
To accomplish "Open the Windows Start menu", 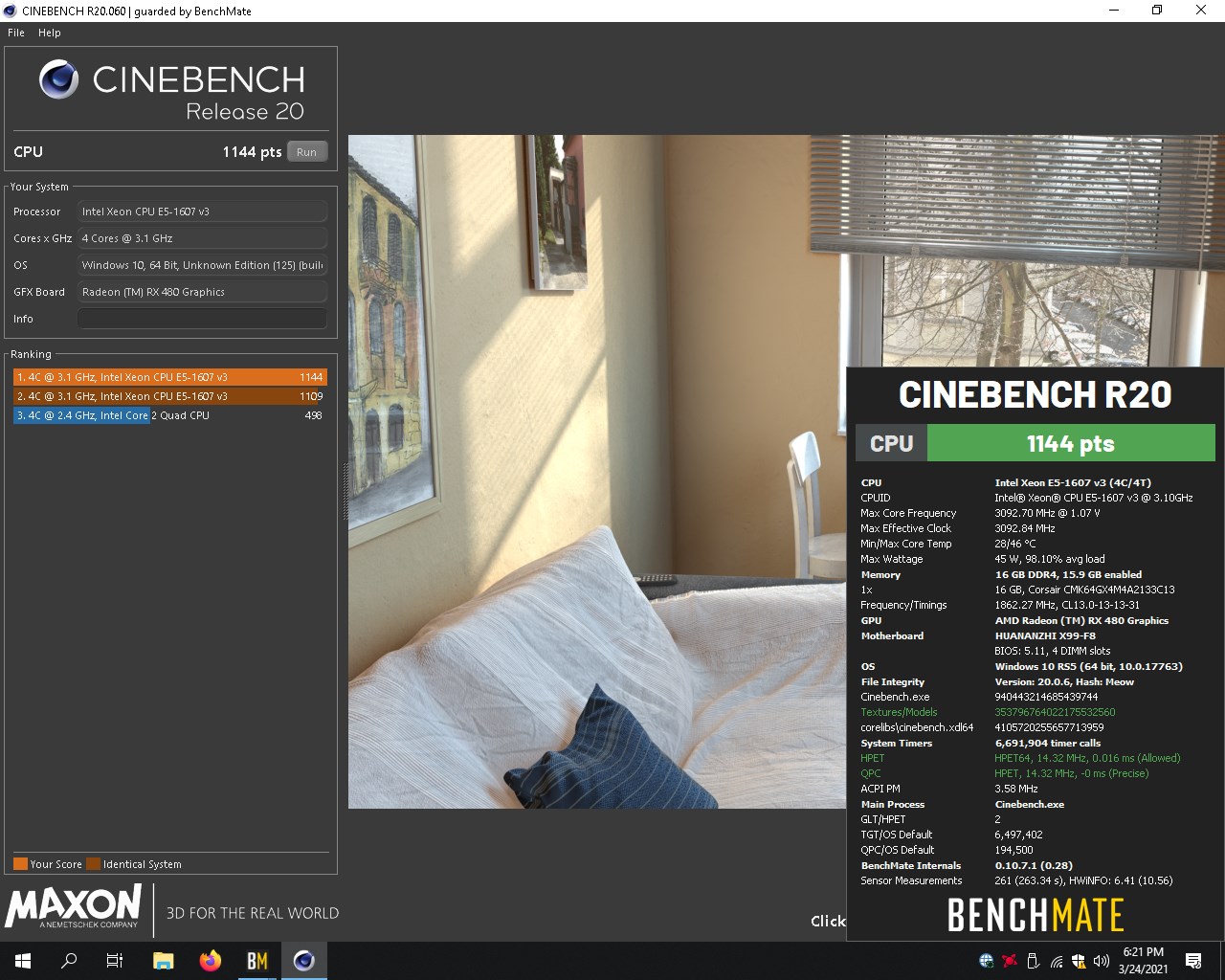I will 23,961.
